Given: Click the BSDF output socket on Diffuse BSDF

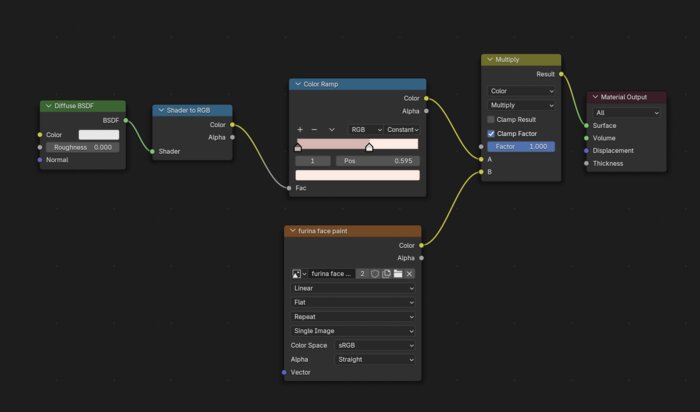Looking at the screenshot, I should click(126, 120).
